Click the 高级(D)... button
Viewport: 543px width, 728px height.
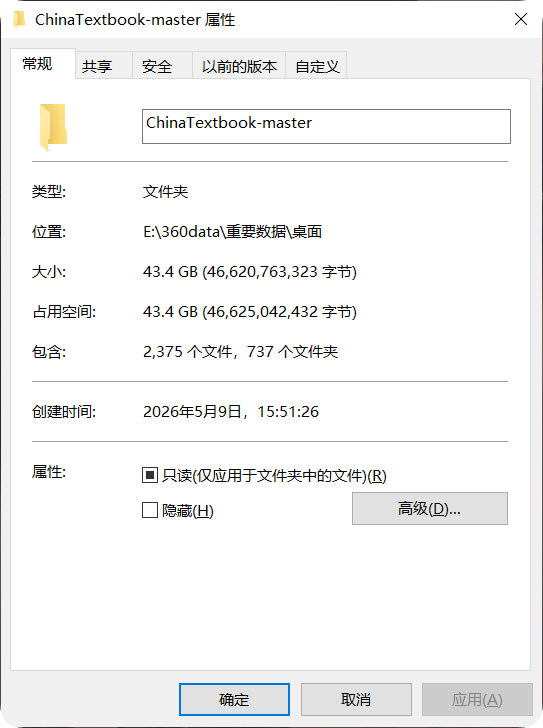coord(430,509)
